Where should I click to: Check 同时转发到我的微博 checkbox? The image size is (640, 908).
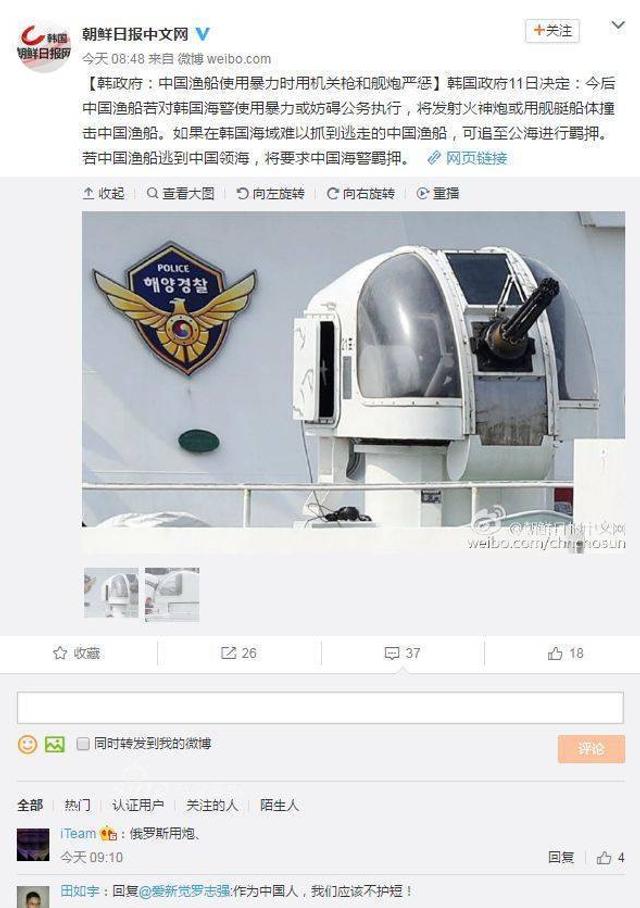(x=83, y=744)
